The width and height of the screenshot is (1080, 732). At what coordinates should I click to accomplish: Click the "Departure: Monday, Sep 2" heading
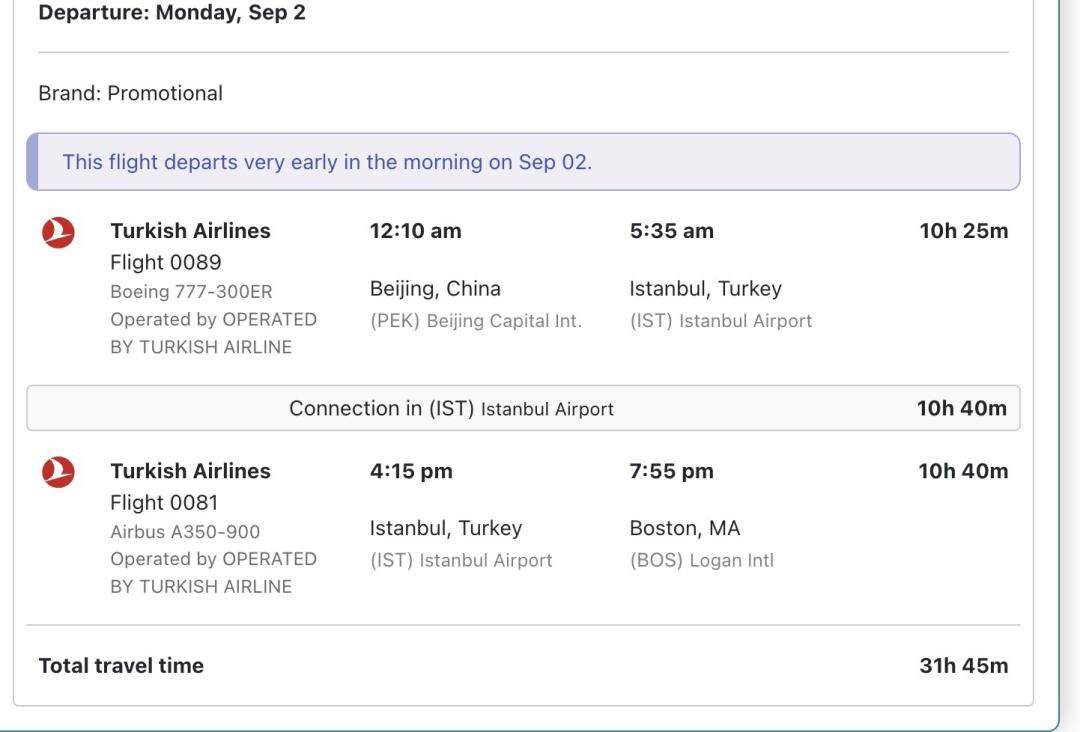click(172, 14)
